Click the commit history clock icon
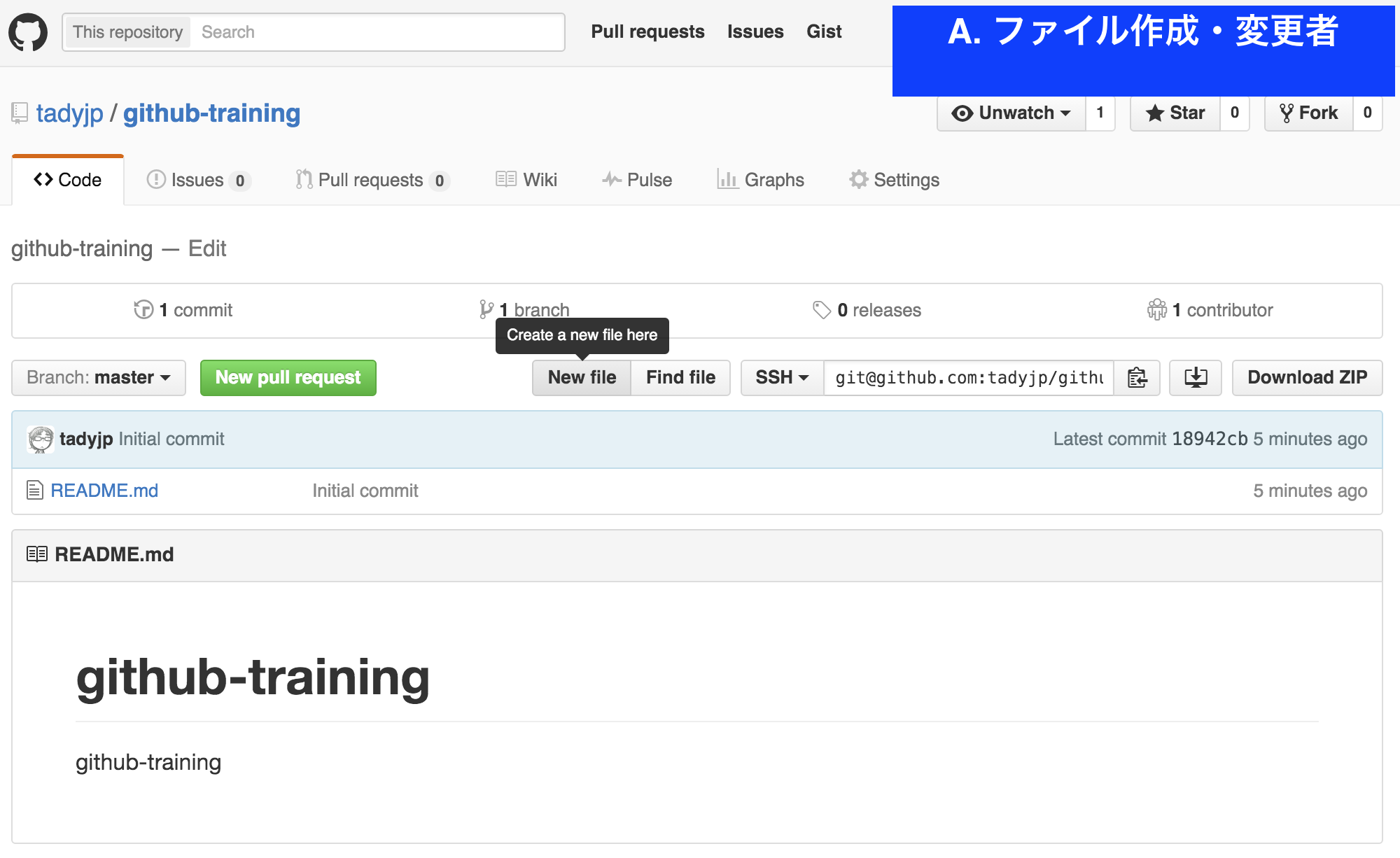 143,309
